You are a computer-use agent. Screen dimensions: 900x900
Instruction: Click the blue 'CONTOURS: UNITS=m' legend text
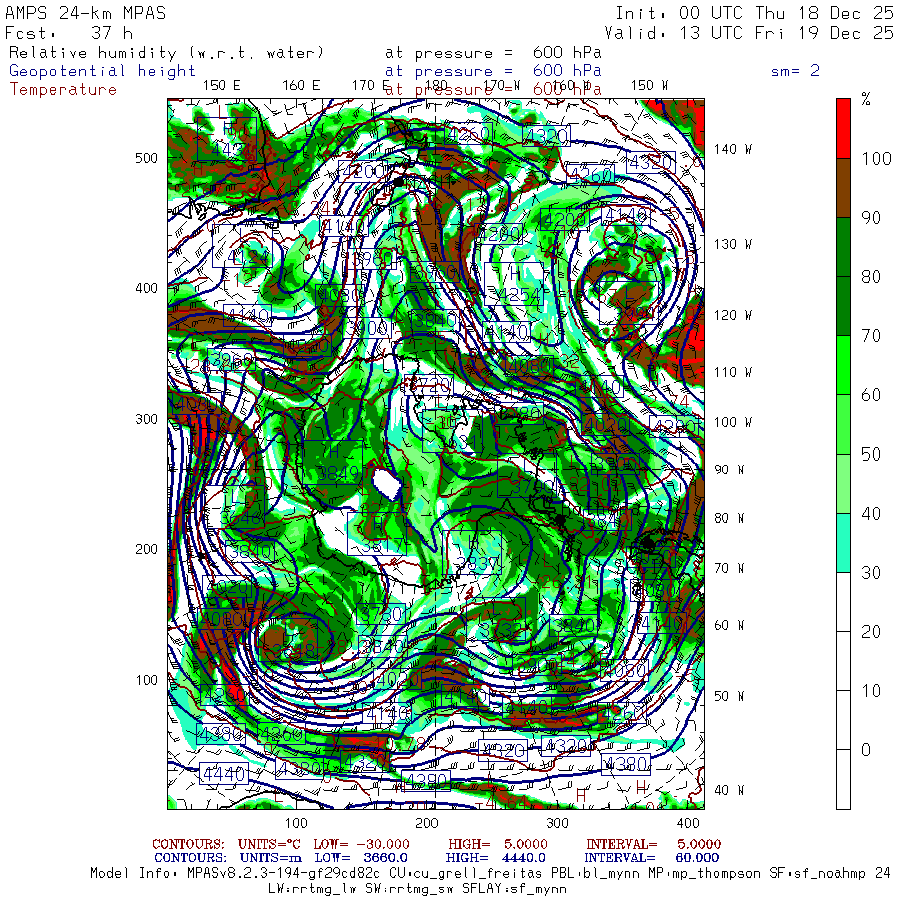coord(228,858)
